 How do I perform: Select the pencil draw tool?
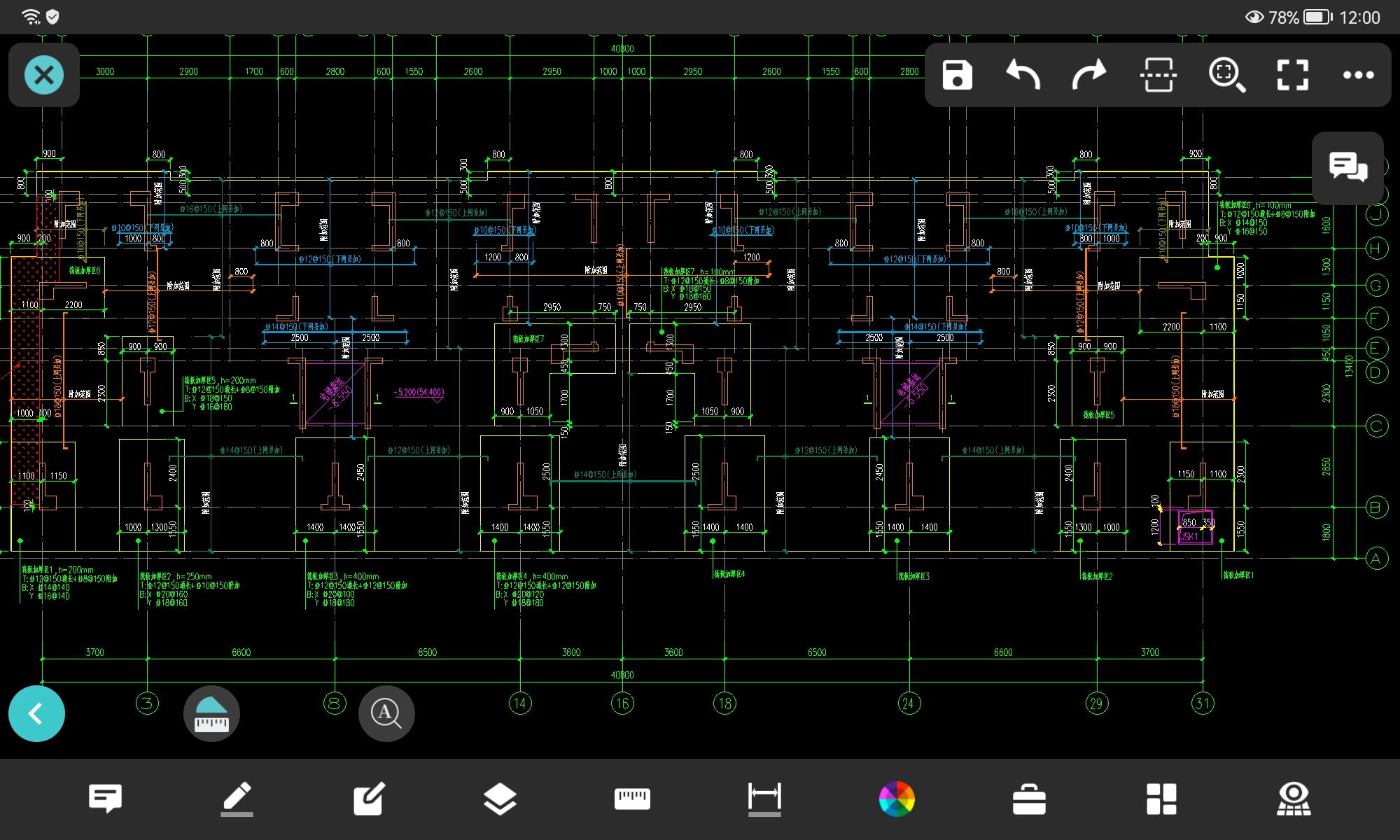(x=237, y=799)
